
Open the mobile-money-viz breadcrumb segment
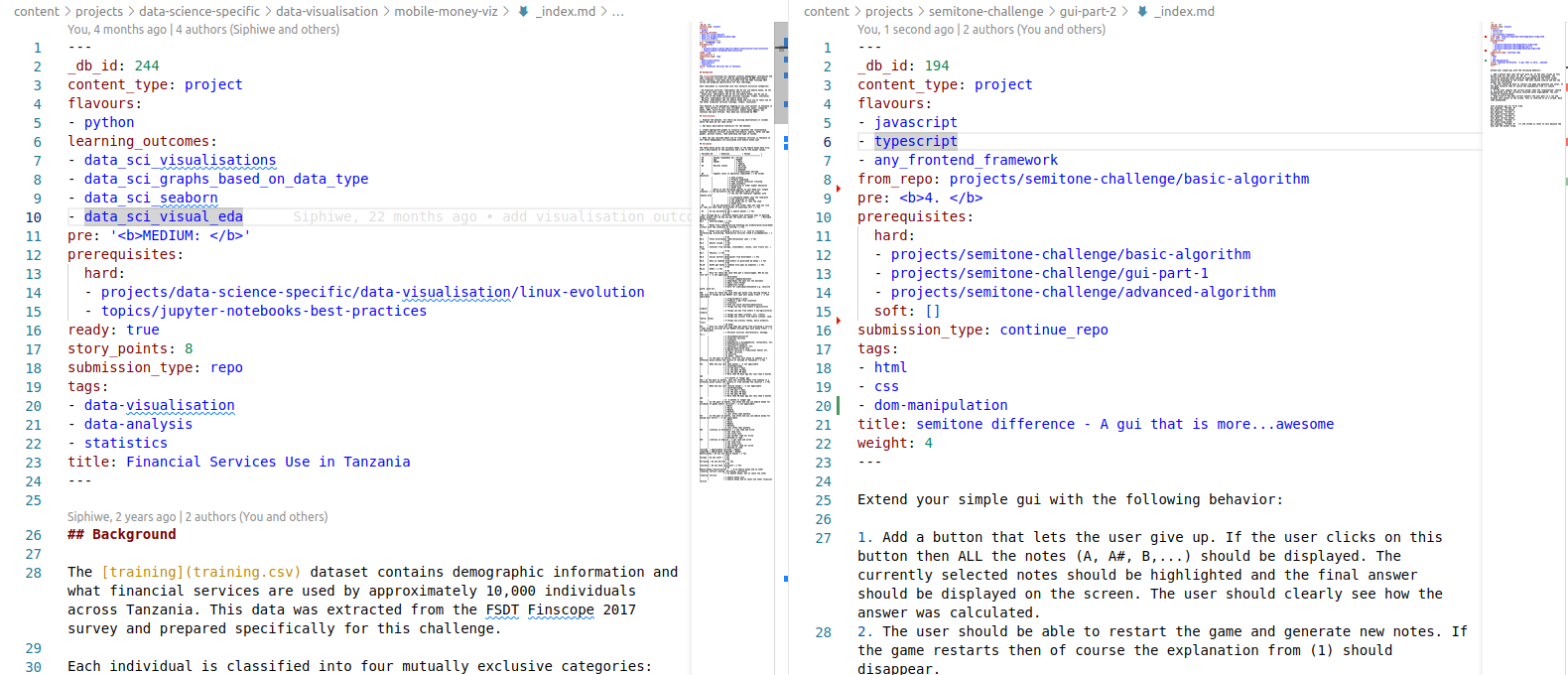point(446,12)
